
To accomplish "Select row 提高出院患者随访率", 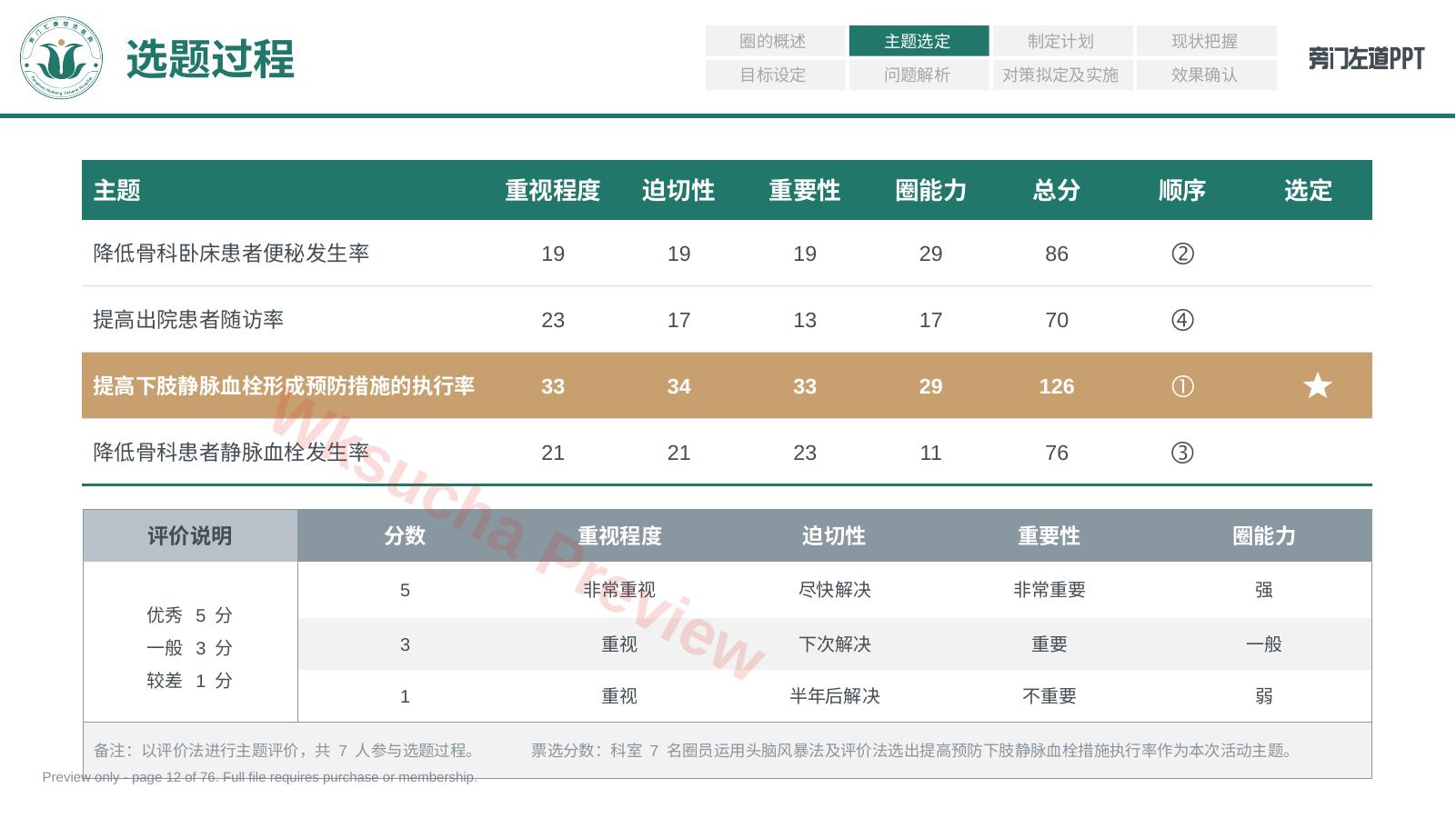I will (727, 320).
